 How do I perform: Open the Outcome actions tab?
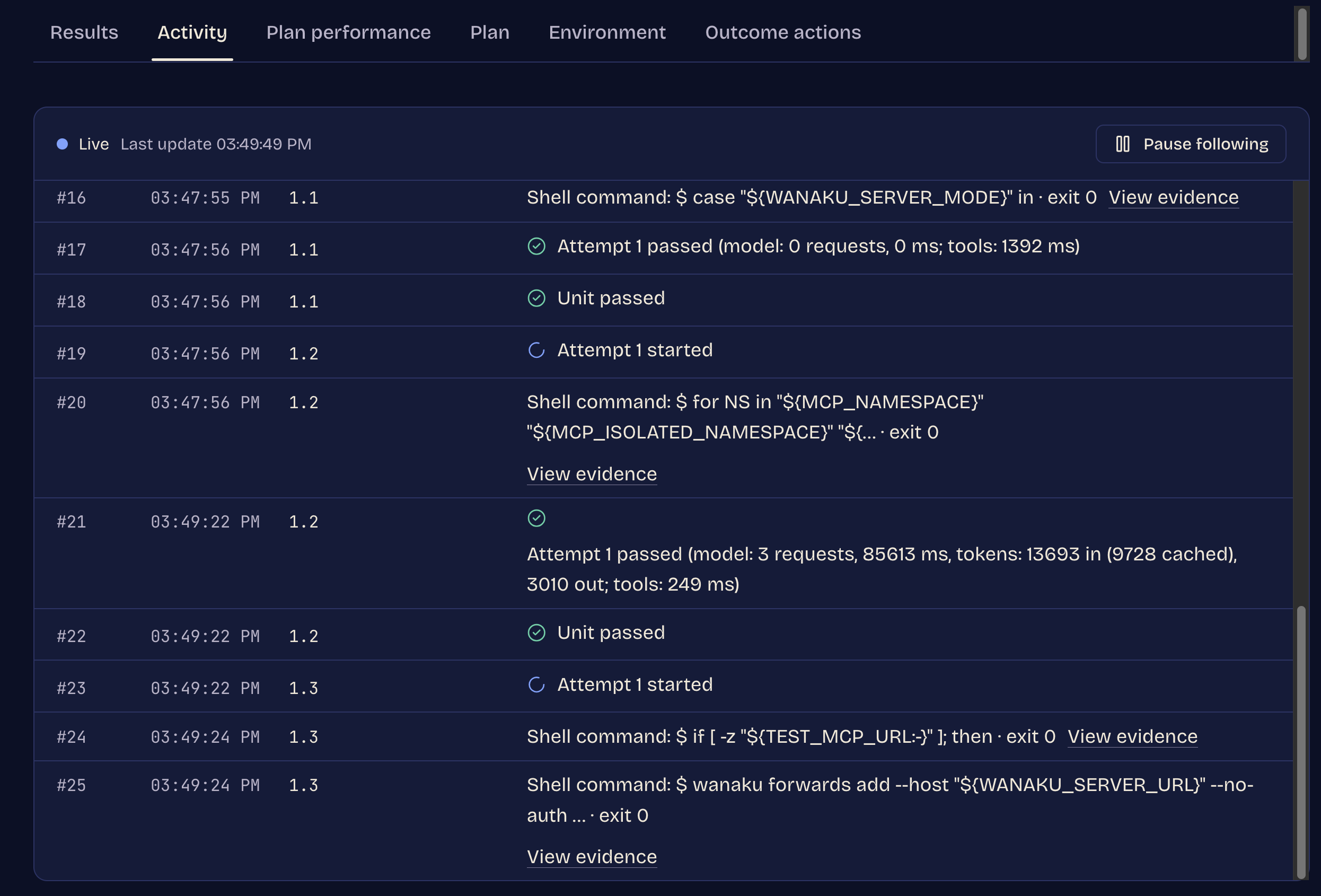(x=783, y=32)
